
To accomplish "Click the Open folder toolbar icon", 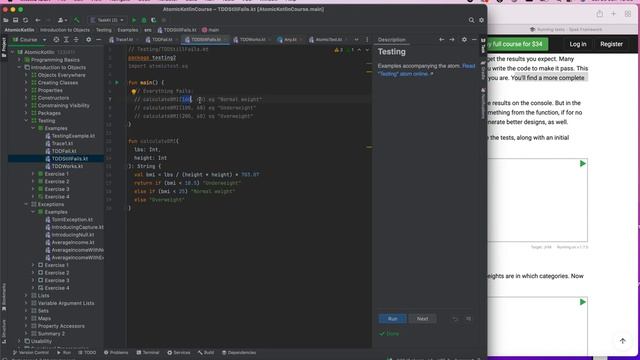I will pos(6,20).
